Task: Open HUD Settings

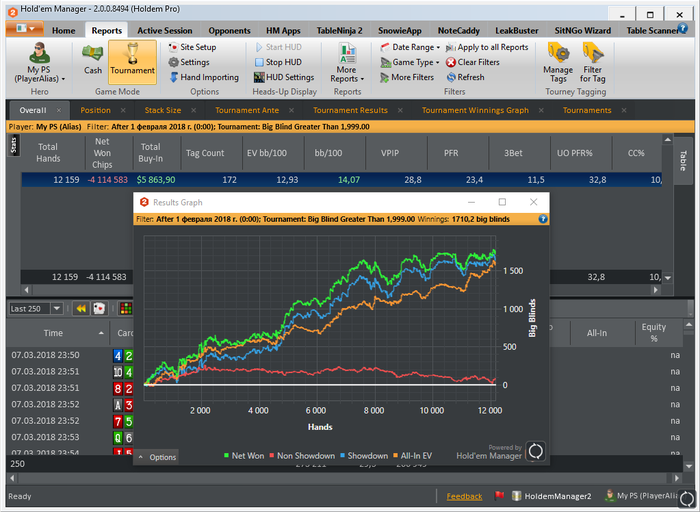Action: pyautogui.click(x=284, y=77)
